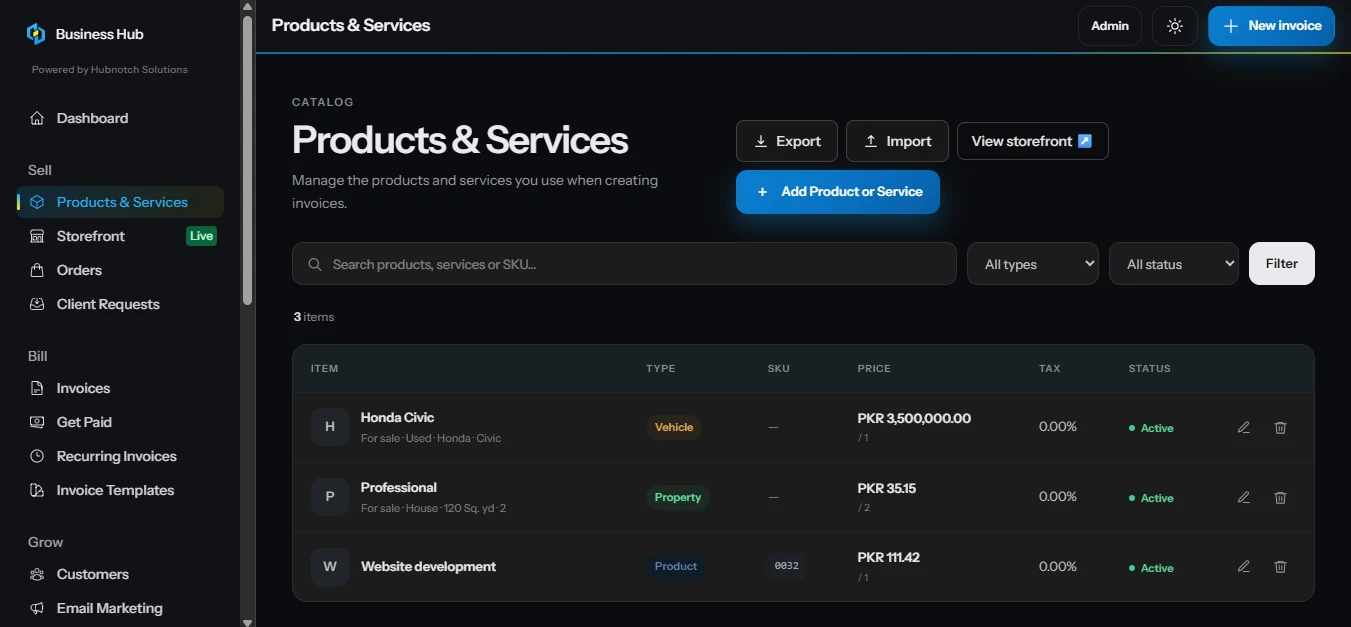Viewport: 1351px width, 627px height.
Task: Click Active status of Website development
Action: 1151,568
